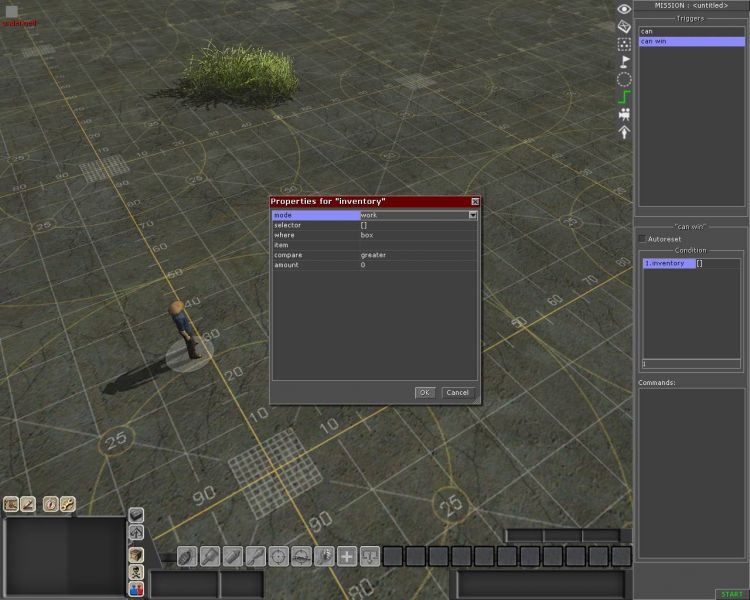Viewport: 750px width, 600px height.
Task: Select the compare property row
Action: pos(375,255)
